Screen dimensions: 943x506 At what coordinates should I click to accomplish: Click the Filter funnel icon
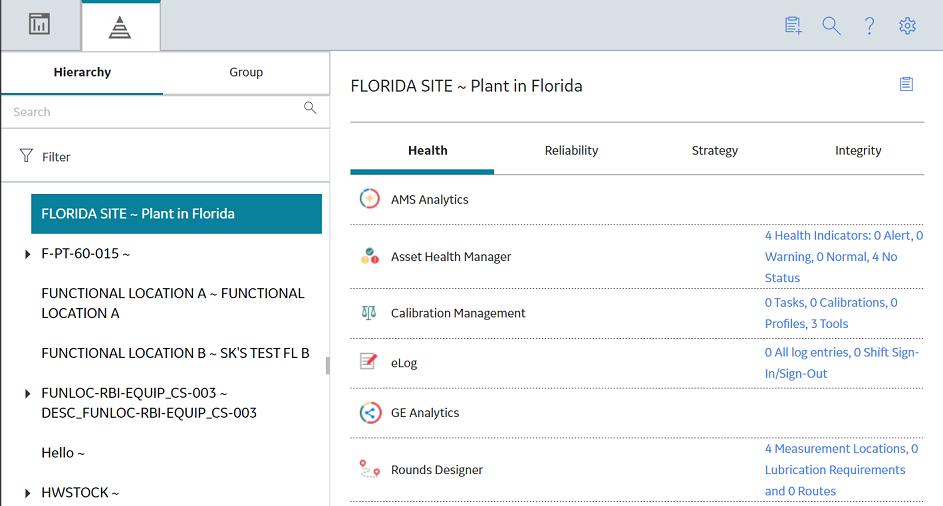coord(26,156)
